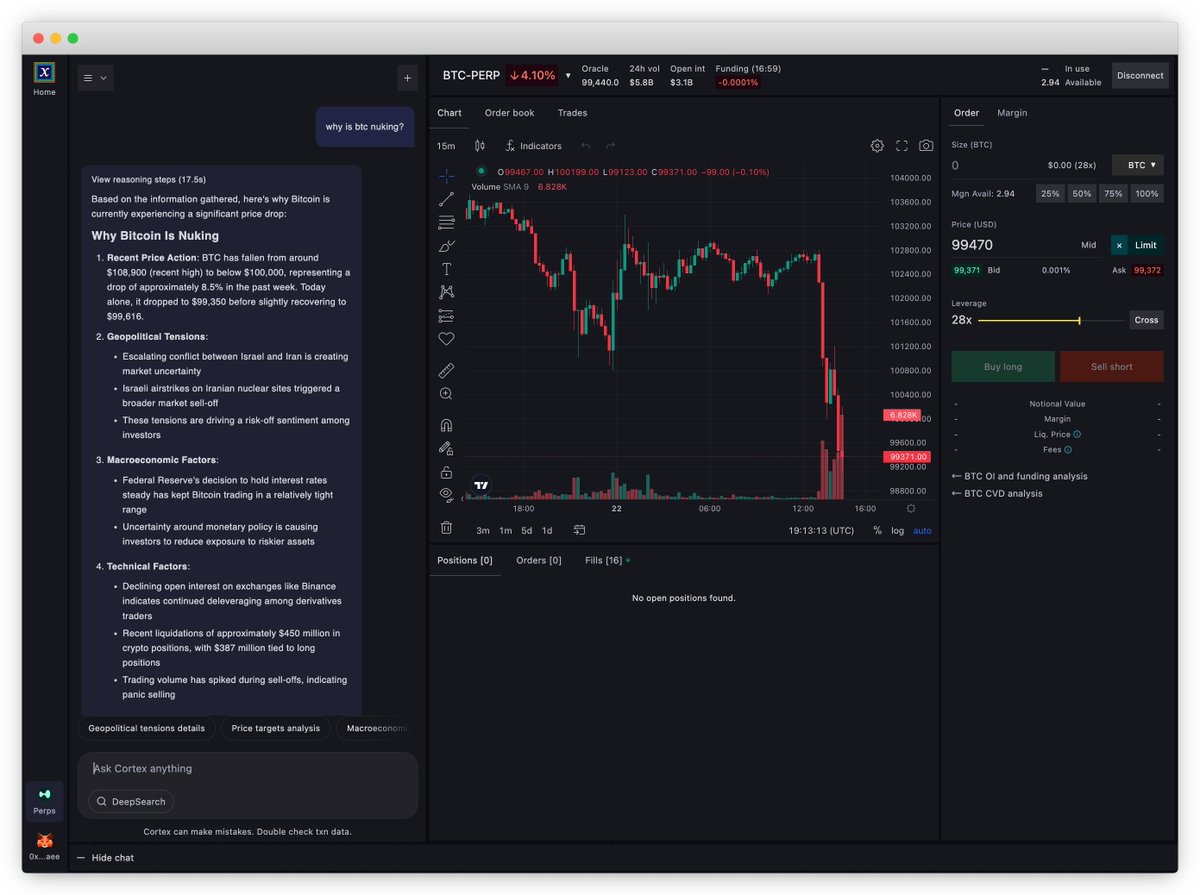1200x895 pixels.
Task: Click the trash remove objects icon
Action: tap(446, 527)
